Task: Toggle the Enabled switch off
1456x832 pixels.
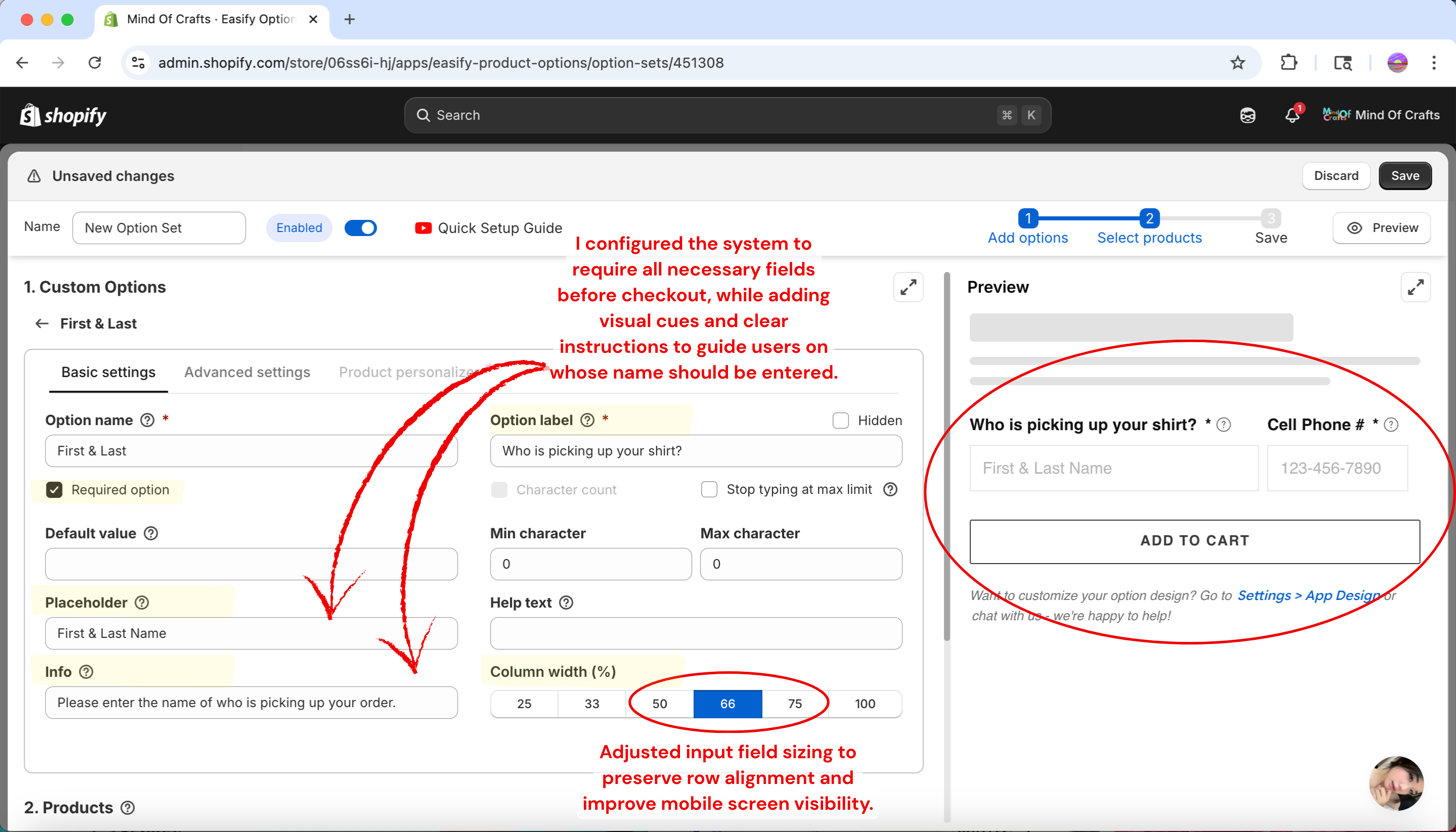Action: pos(360,228)
